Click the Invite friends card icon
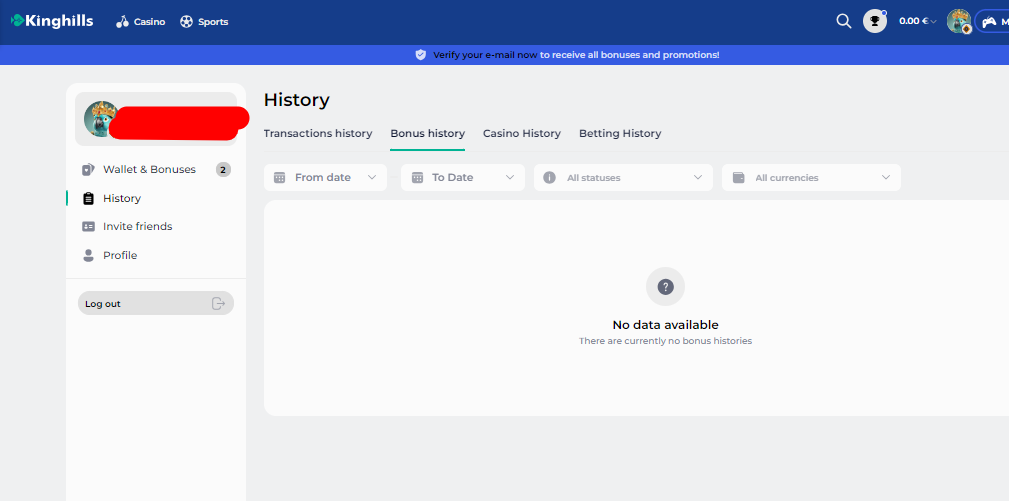1009x501 pixels. pos(88,227)
